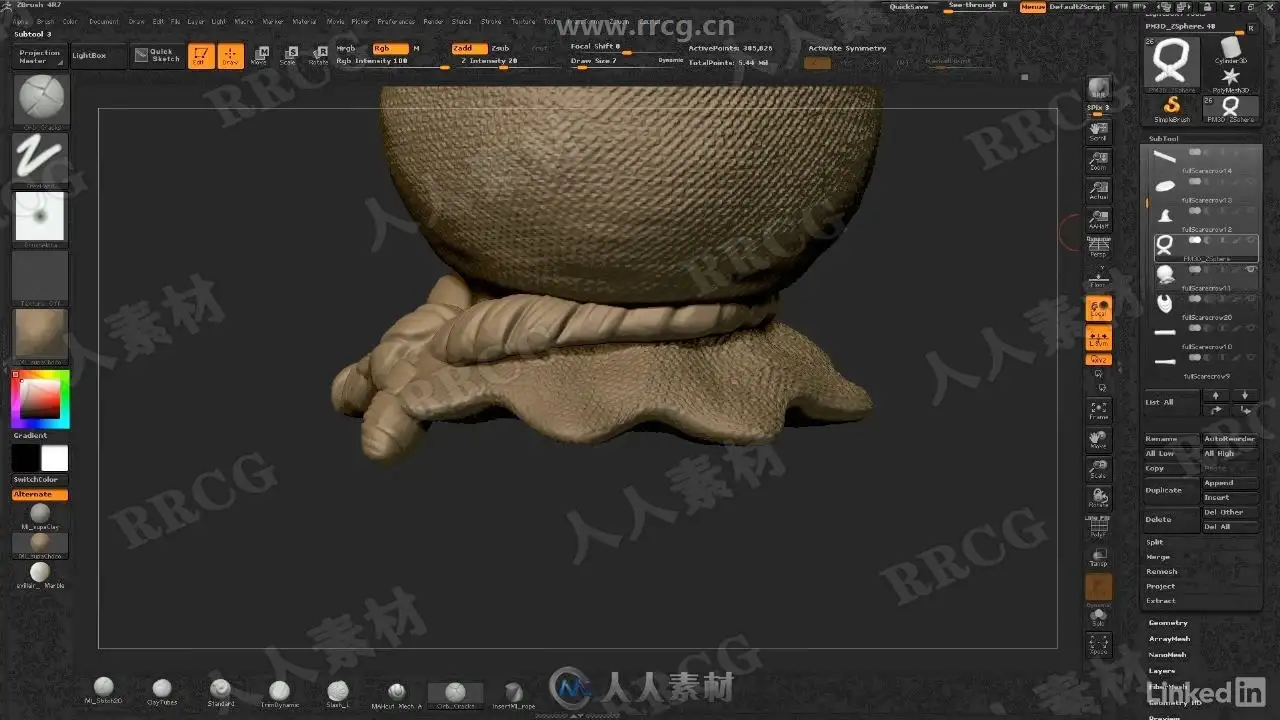
Task: Select the Zoom canvas tool
Action: point(1098,161)
